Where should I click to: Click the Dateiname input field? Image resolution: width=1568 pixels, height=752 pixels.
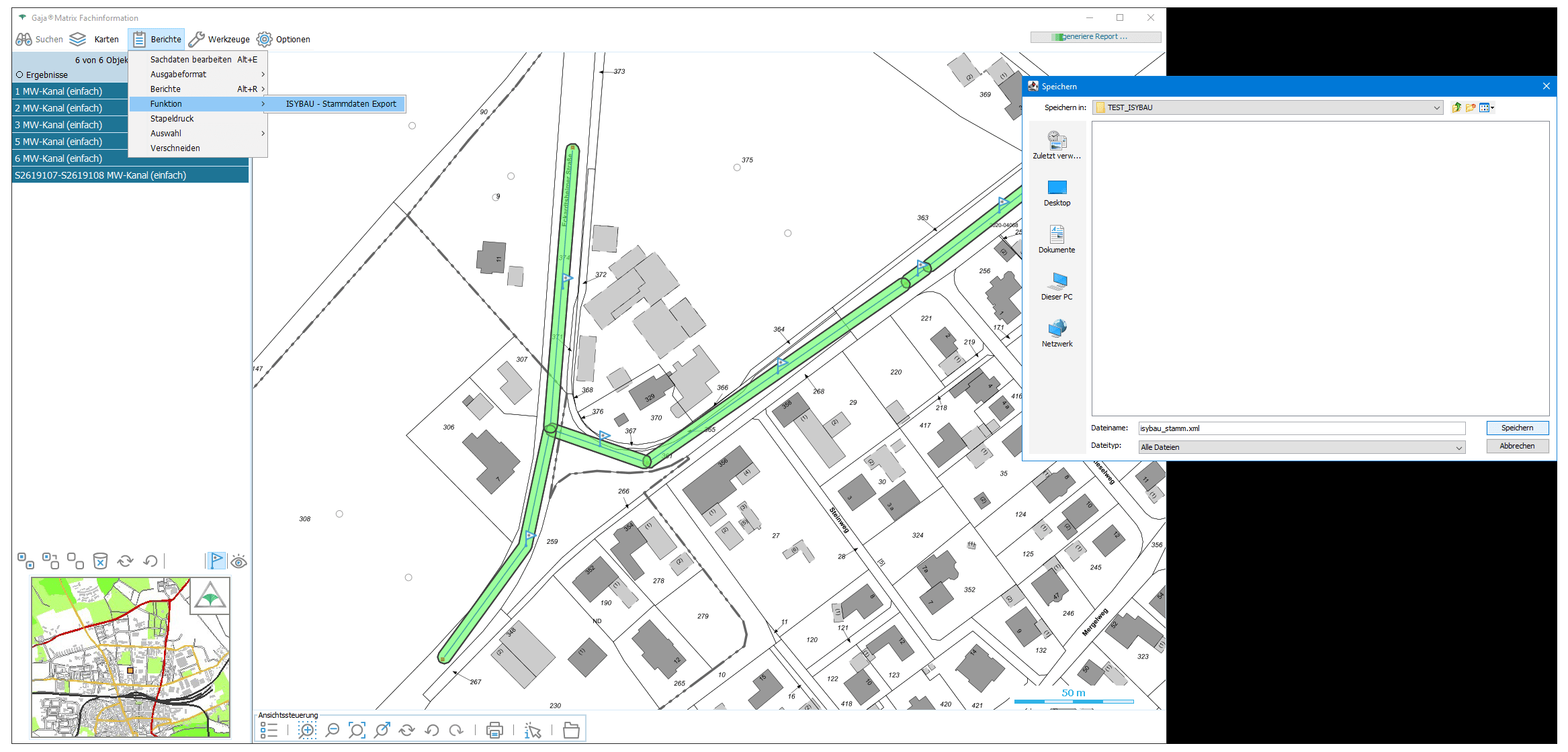coord(1301,428)
